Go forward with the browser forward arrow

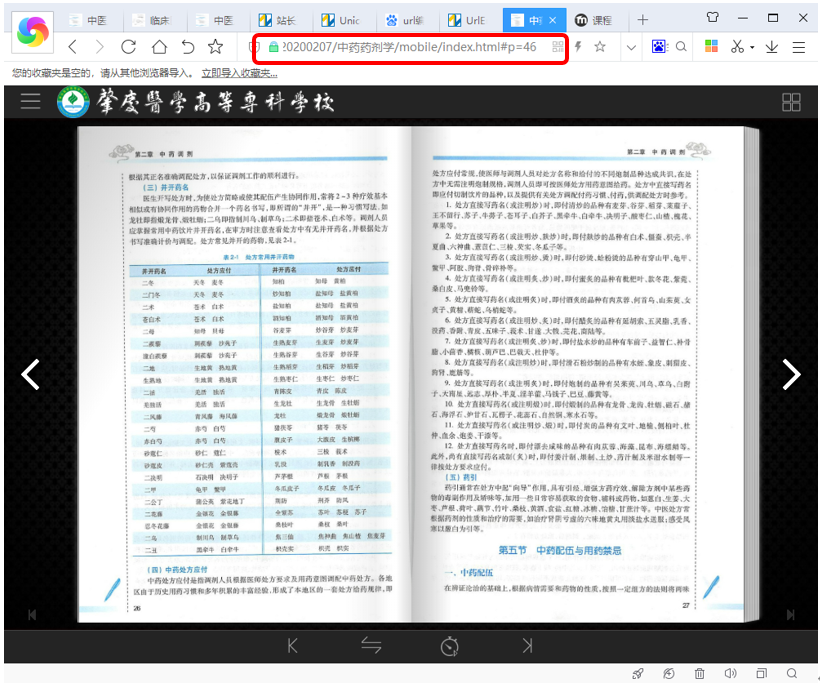click(x=99, y=47)
